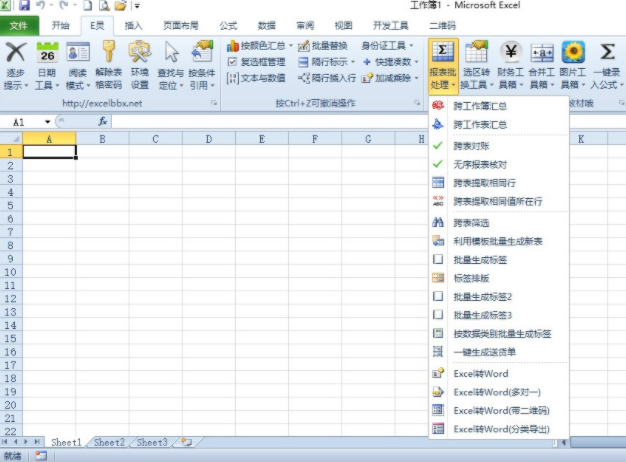Click the 合并工具 icon

pos(542,53)
